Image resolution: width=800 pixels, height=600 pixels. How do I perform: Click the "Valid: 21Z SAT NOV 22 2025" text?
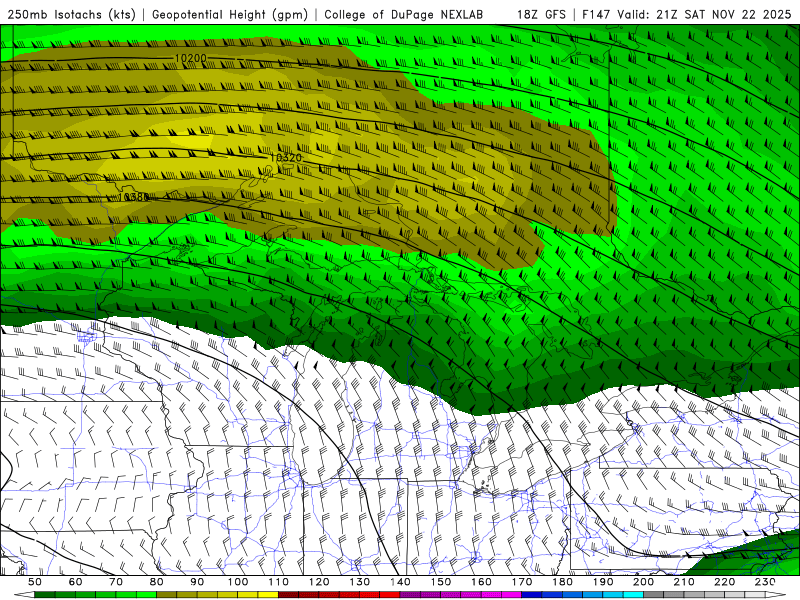pos(705,14)
